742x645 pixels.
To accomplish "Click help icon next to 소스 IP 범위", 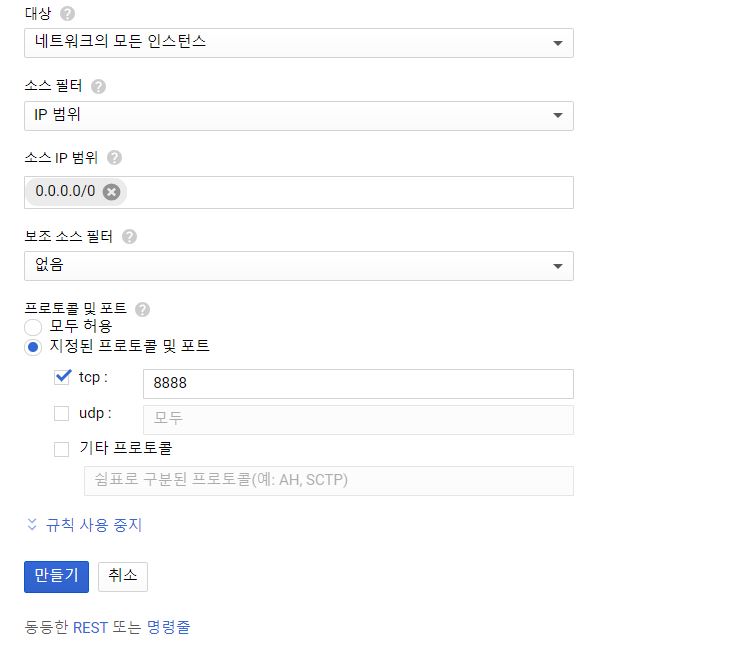I will point(114,158).
